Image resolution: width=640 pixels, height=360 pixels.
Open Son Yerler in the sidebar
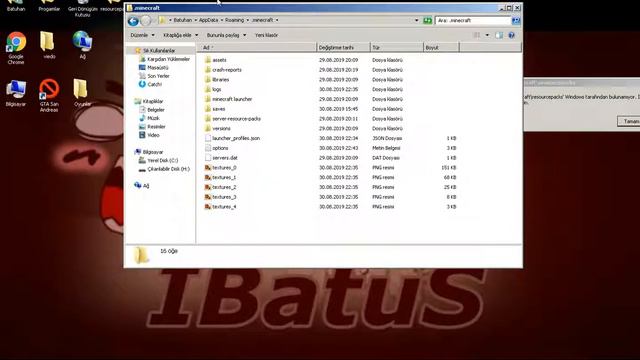pyautogui.click(x=158, y=76)
